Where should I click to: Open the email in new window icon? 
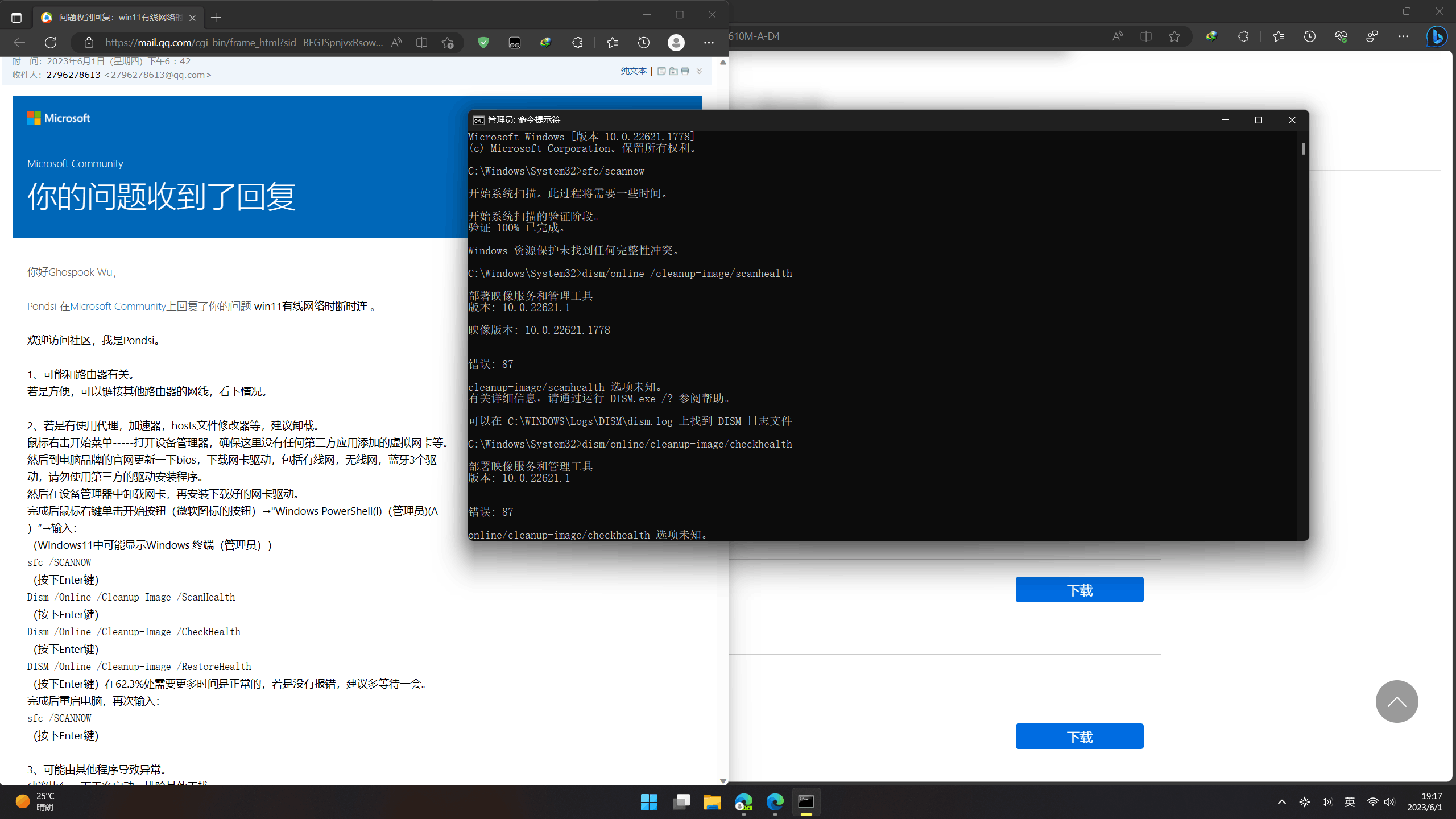[x=661, y=71]
